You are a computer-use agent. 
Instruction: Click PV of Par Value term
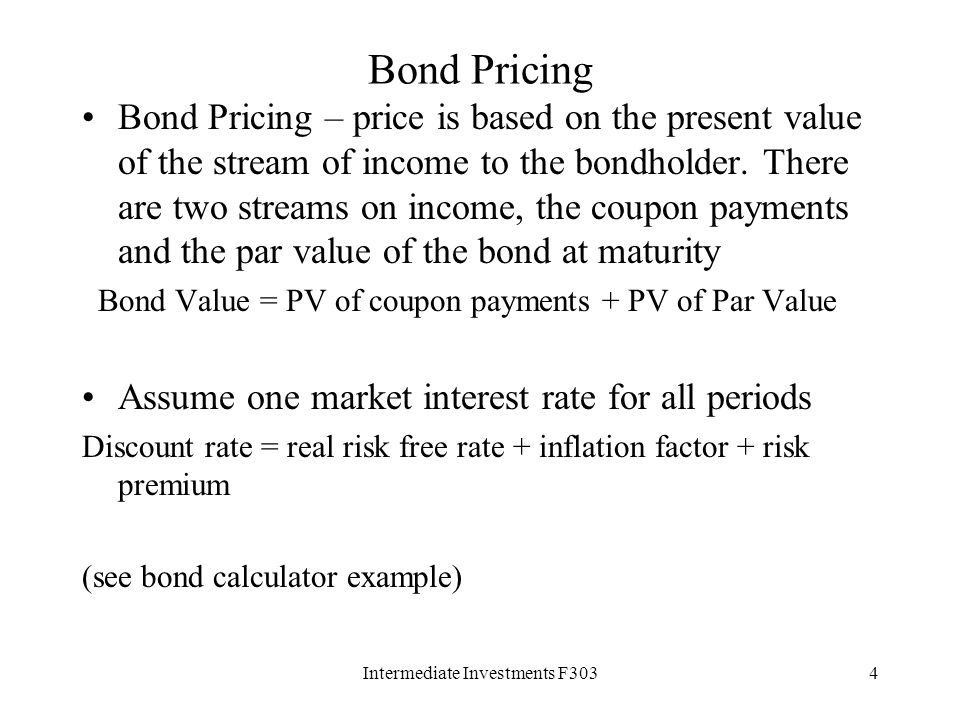[732, 301]
